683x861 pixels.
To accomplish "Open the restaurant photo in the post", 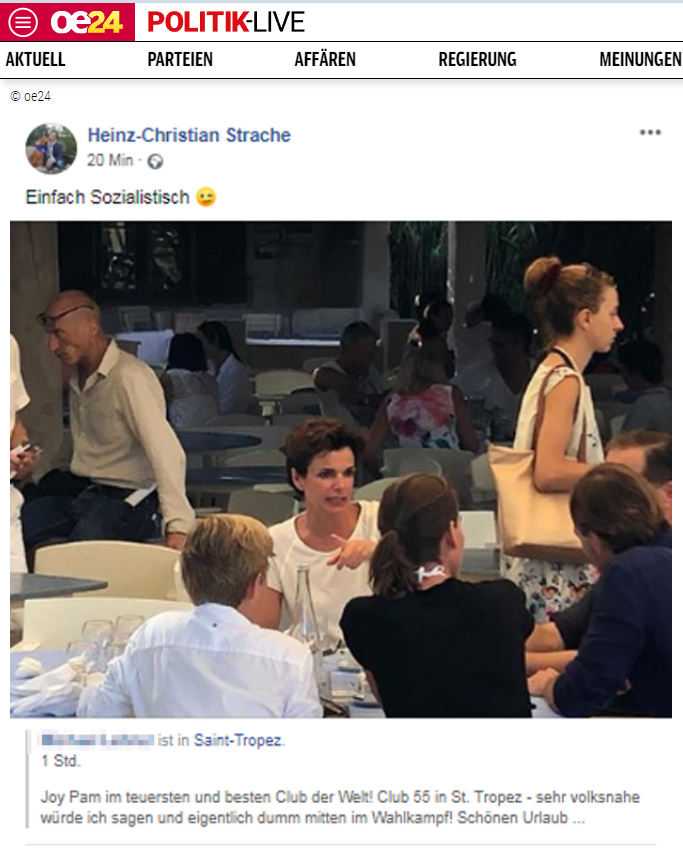I will [341, 469].
